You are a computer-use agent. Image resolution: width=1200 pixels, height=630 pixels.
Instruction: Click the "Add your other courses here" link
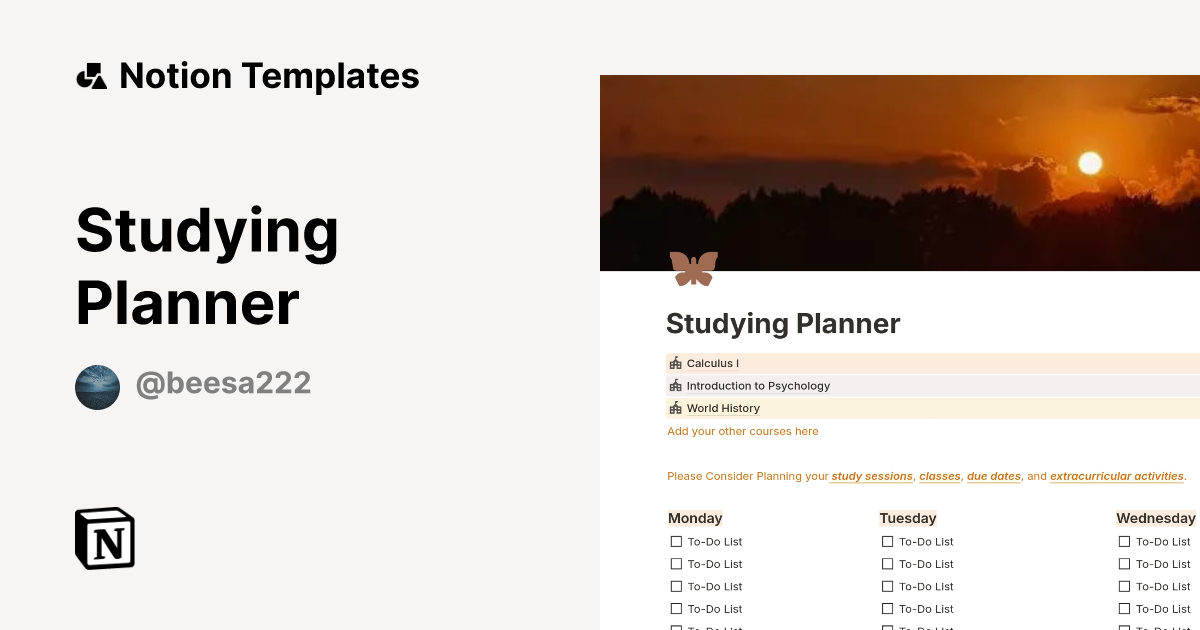(742, 431)
